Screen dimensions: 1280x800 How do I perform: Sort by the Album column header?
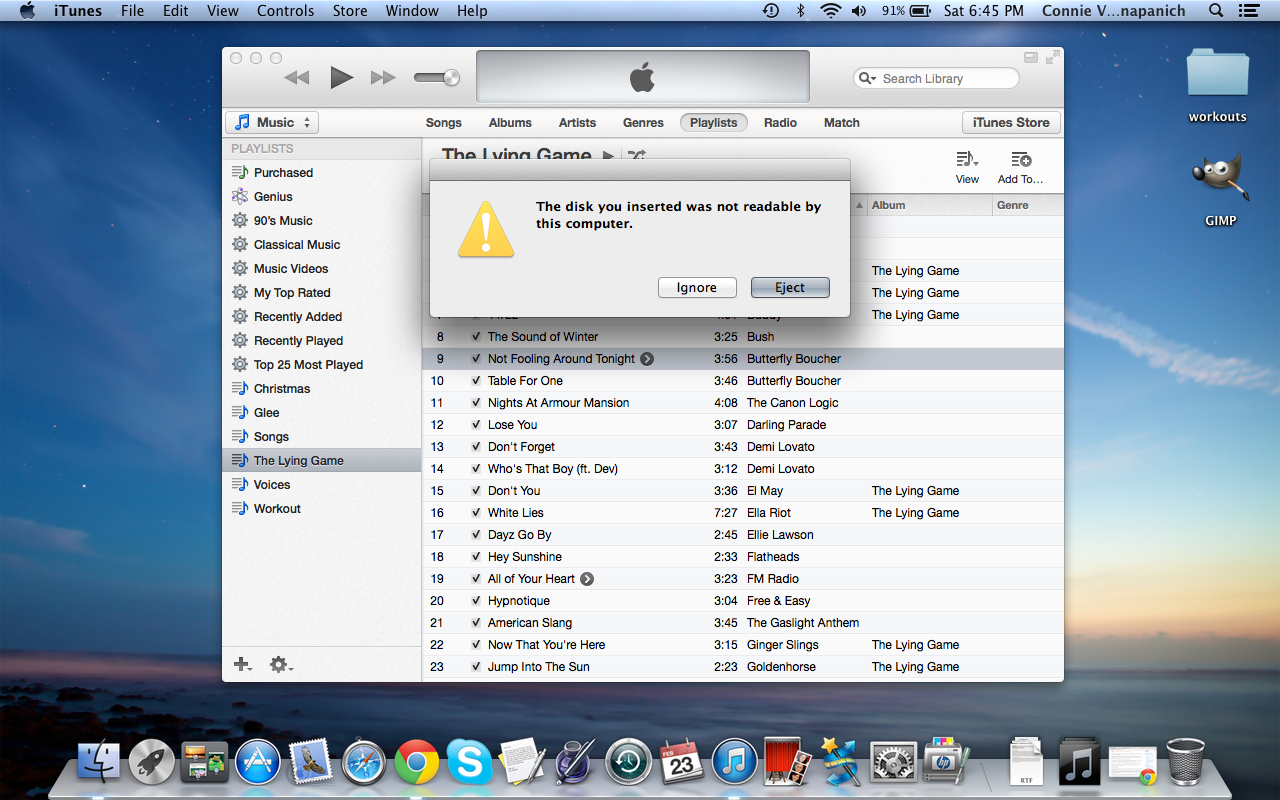tap(929, 205)
